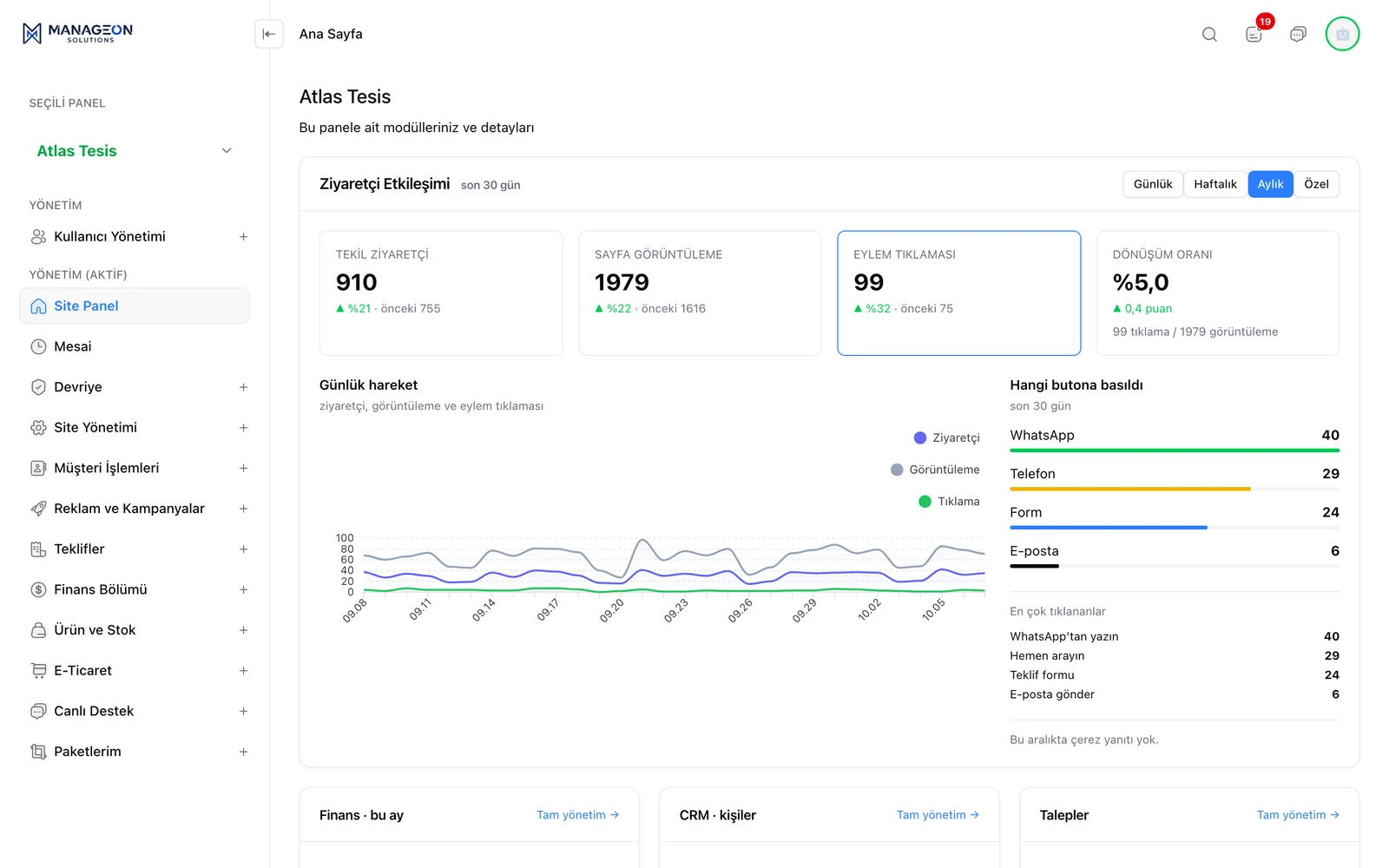This screenshot has width=1389, height=868.
Task: Click the Finans Bölümü dollar icon
Action: 38,589
